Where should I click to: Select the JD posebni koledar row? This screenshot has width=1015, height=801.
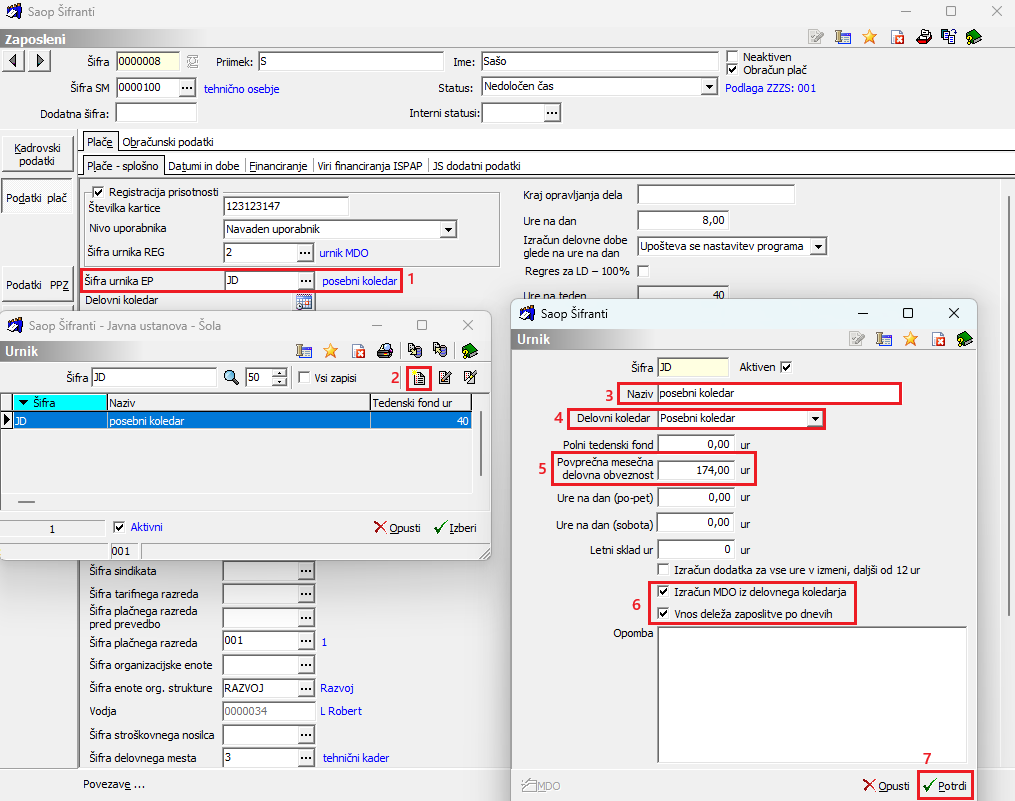click(x=237, y=421)
